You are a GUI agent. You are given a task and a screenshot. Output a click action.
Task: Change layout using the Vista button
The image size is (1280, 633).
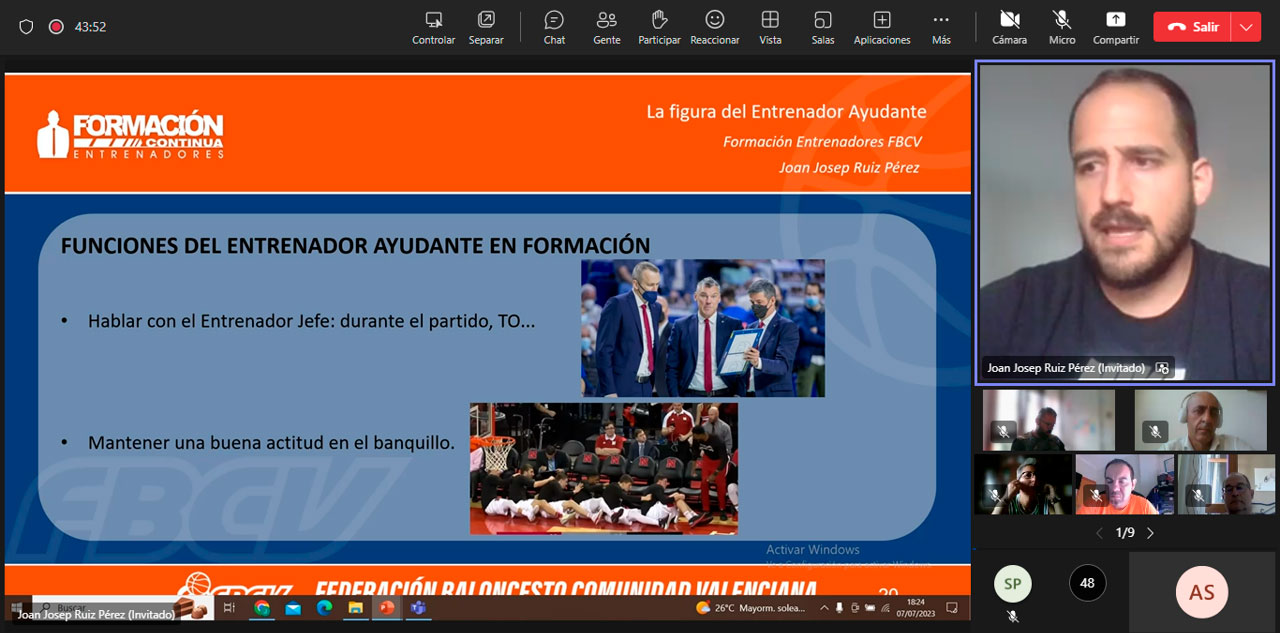(x=770, y=27)
